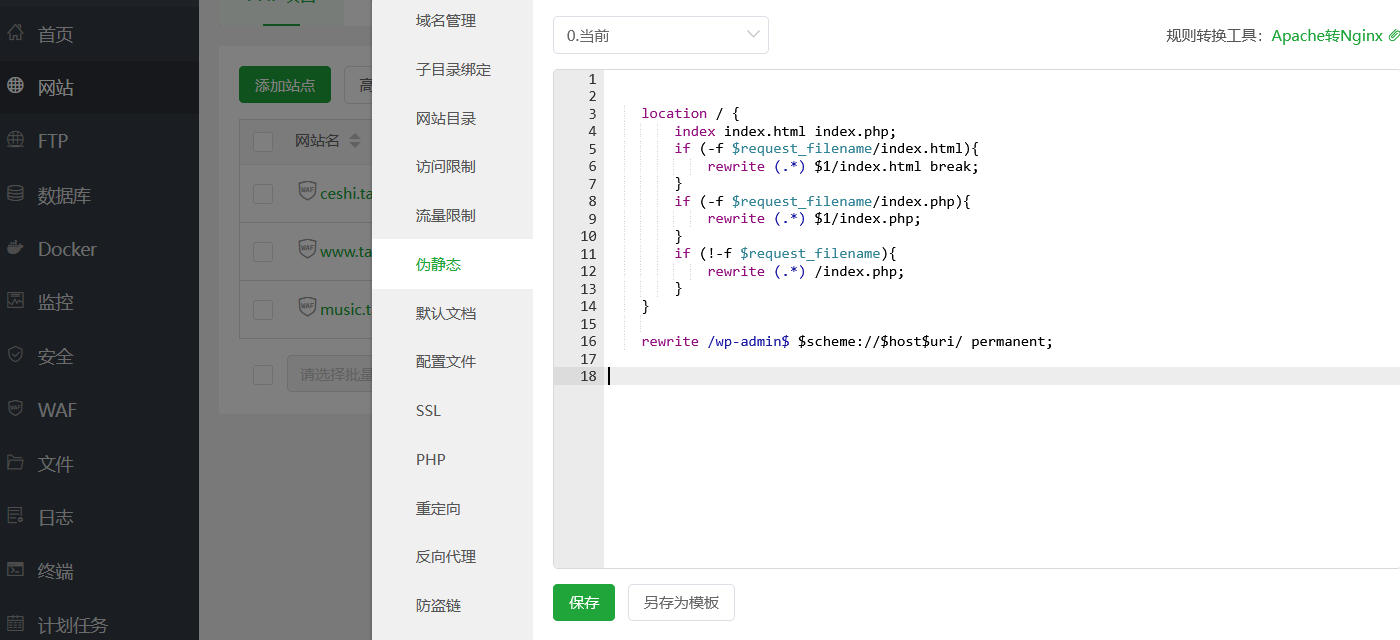Screen dimensions: 1400x640
Task: Click the WAF shield icon in sidebar
Action: click(x=16, y=408)
